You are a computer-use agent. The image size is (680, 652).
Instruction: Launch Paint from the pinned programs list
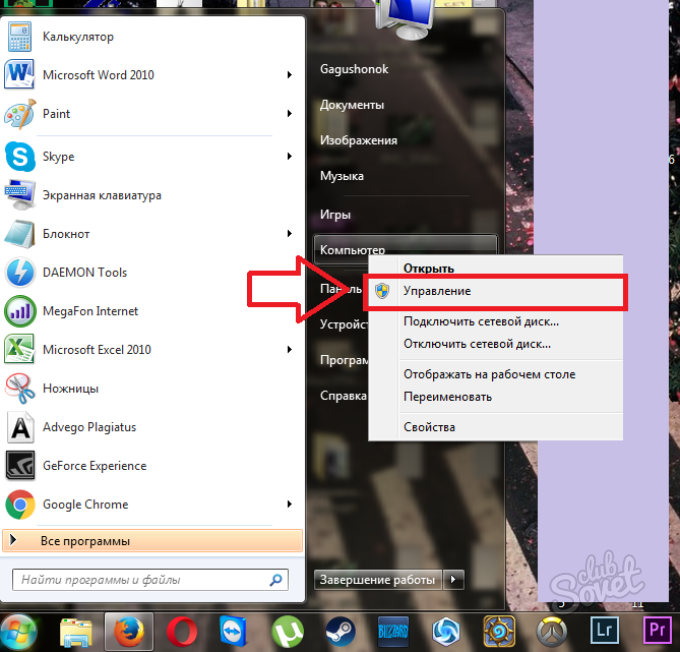pos(56,114)
